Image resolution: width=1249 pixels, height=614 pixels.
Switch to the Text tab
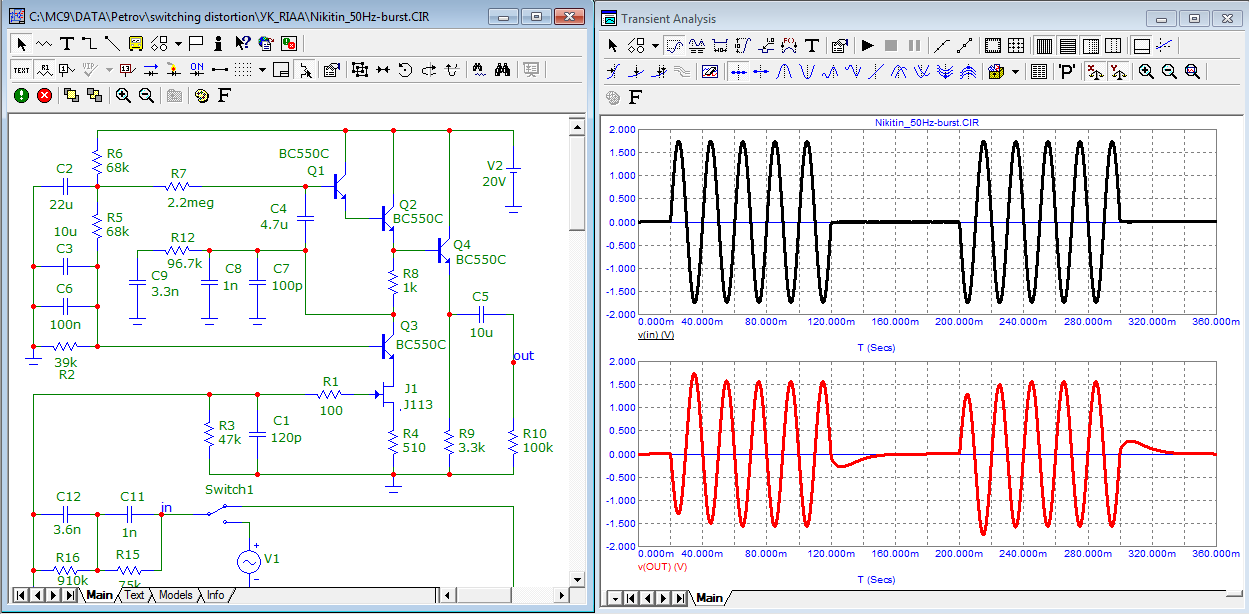tap(134, 596)
